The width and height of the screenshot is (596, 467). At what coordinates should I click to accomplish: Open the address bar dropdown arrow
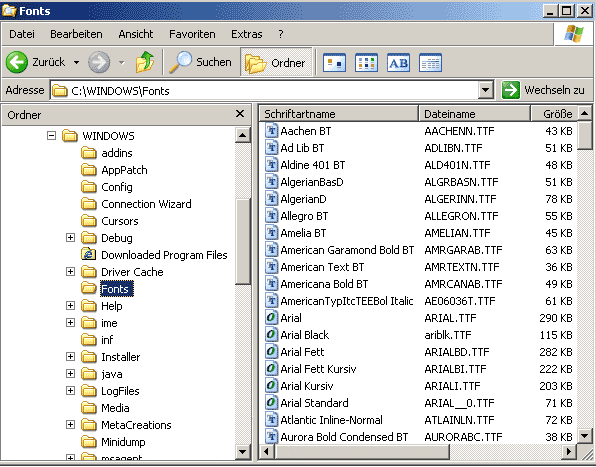(x=485, y=90)
